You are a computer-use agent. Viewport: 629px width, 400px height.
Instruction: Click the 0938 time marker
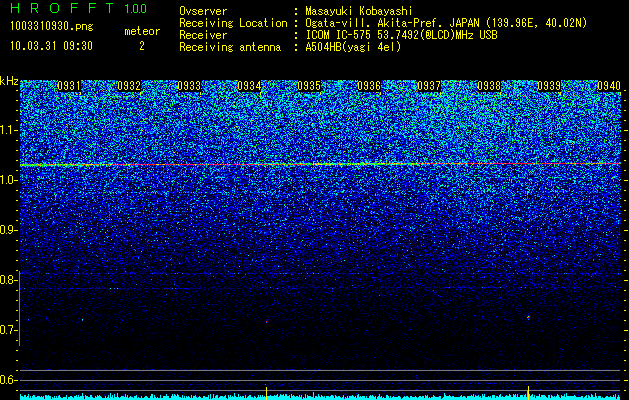pos(489,86)
